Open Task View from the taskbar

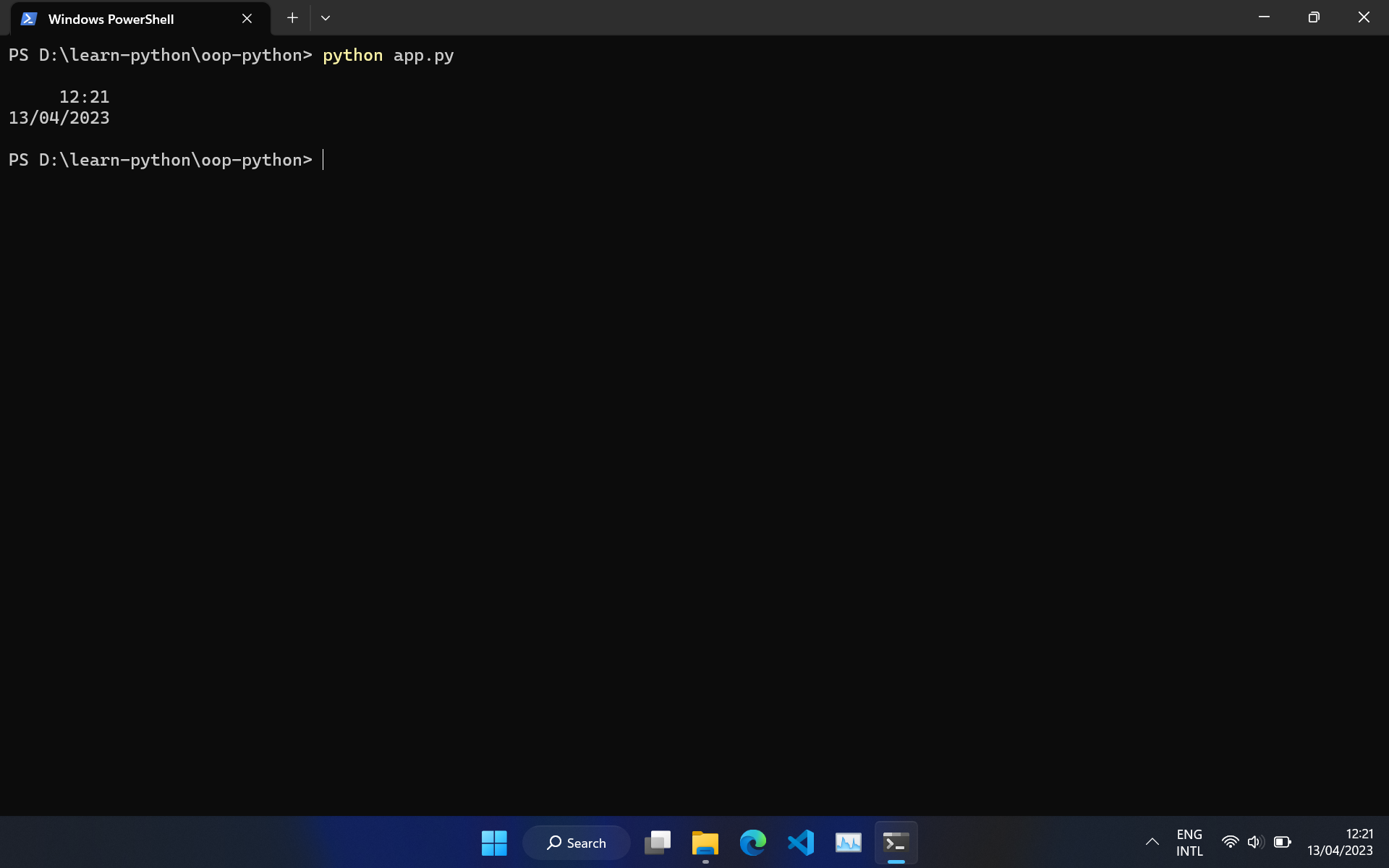657,842
